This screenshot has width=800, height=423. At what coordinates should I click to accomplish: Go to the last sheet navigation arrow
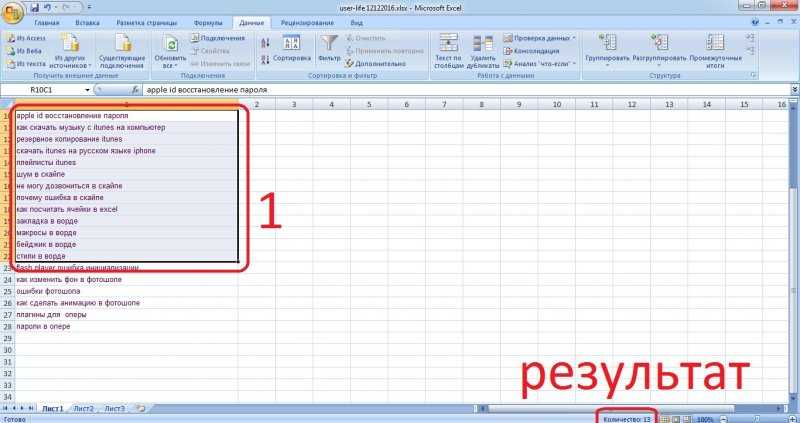click(32, 409)
